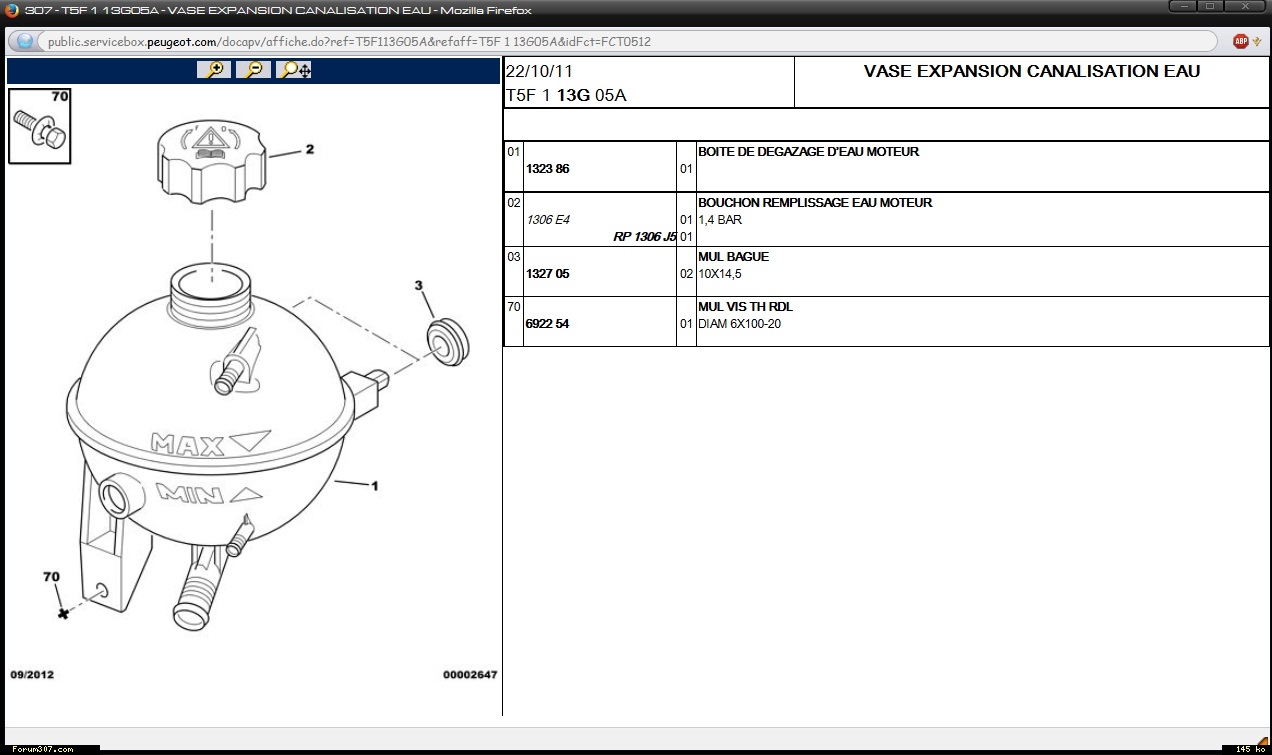Select part number 6922 54
Image resolution: width=1272 pixels, height=755 pixels.
coord(547,324)
